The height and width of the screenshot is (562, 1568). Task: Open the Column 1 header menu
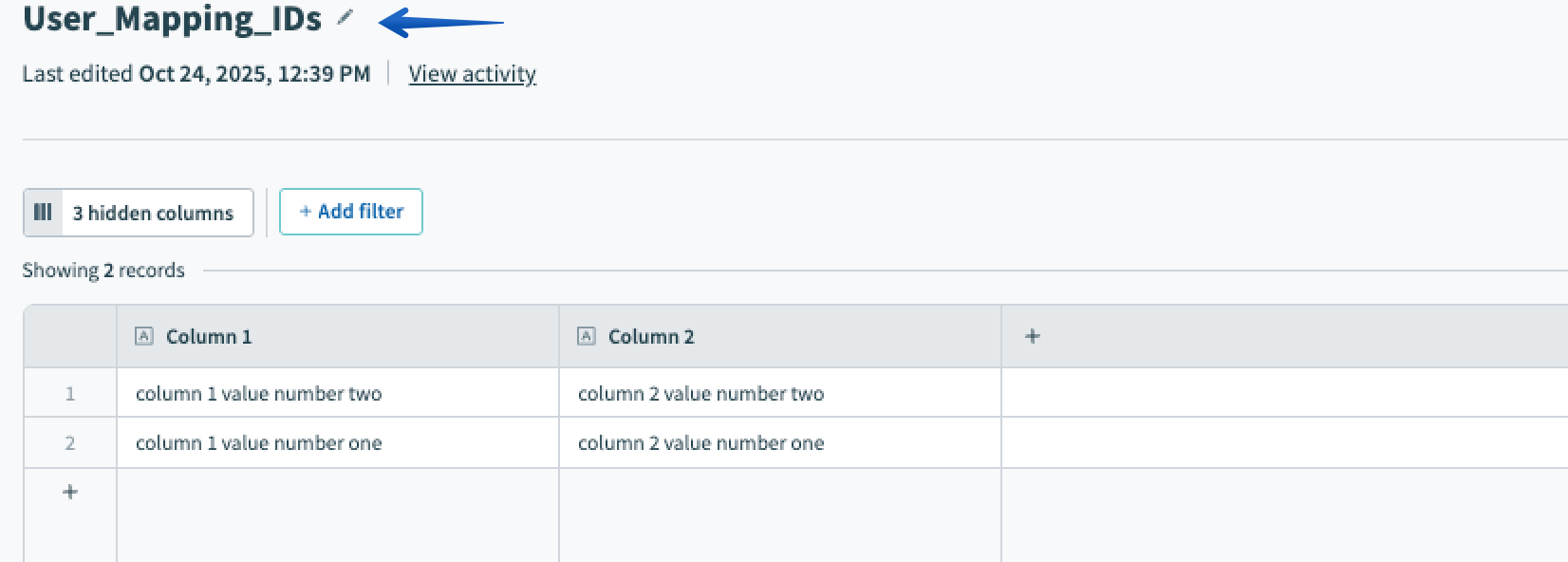point(208,336)
